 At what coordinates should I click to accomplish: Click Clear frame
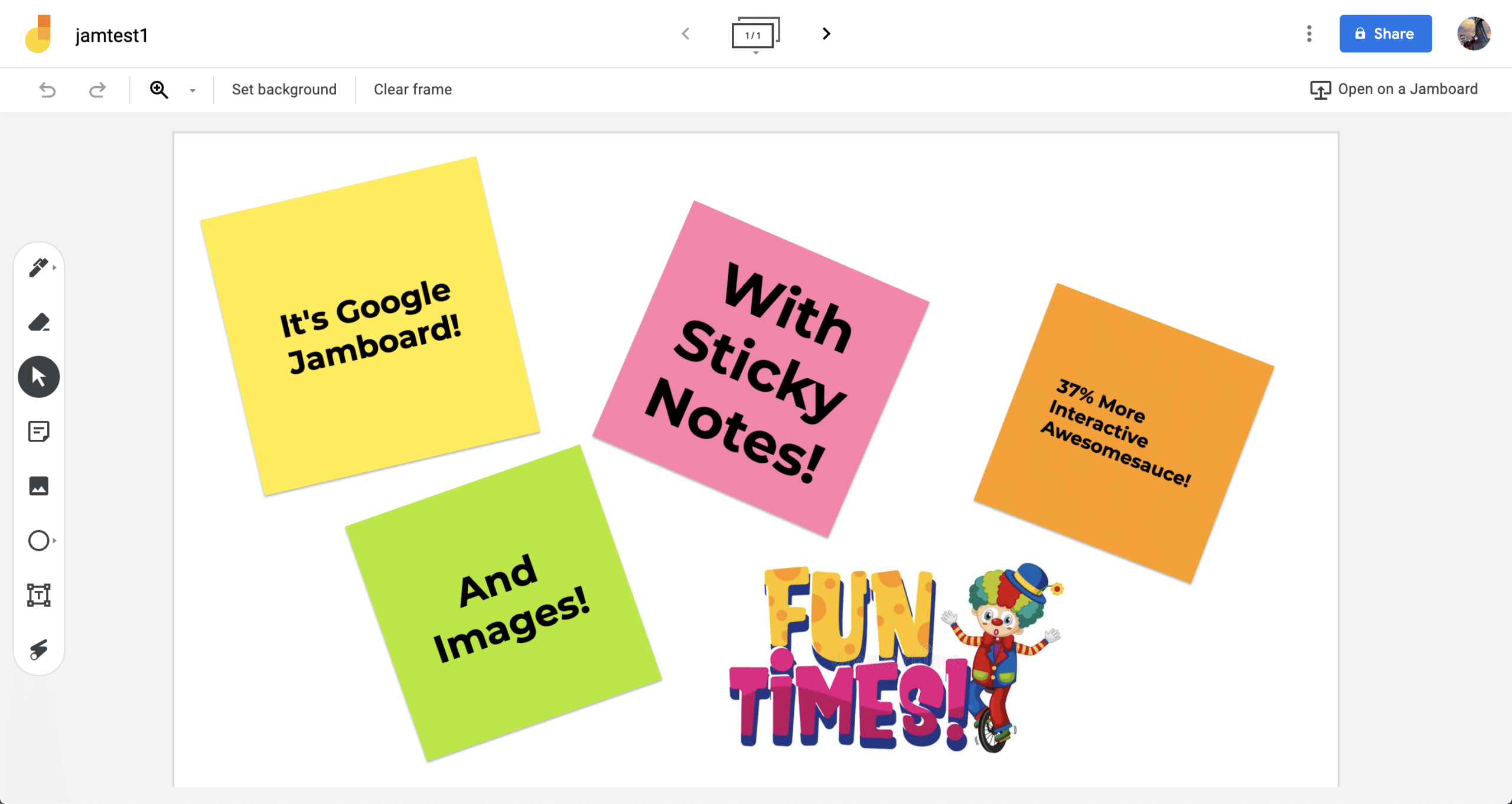[412, 89]
